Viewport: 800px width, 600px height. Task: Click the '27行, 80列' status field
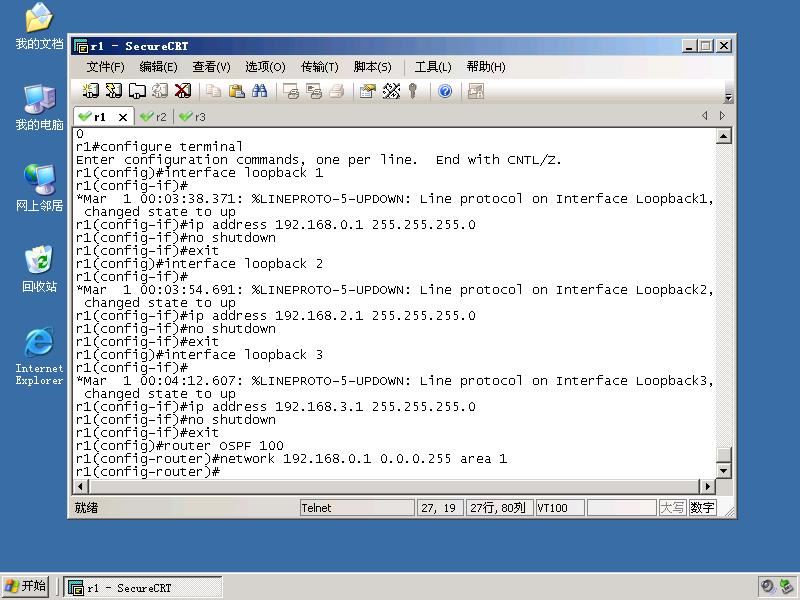click(x=499, y=508)
